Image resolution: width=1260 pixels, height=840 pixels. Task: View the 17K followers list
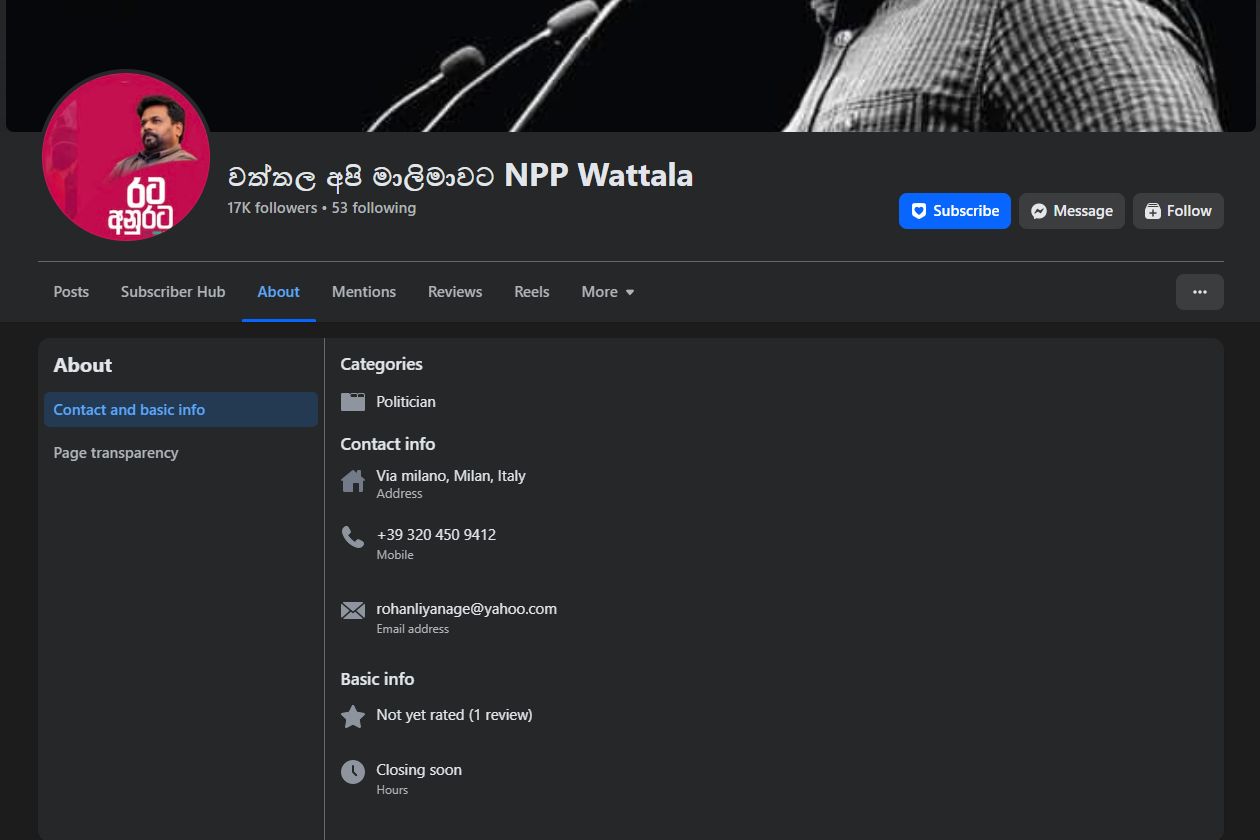click(272, 208)
